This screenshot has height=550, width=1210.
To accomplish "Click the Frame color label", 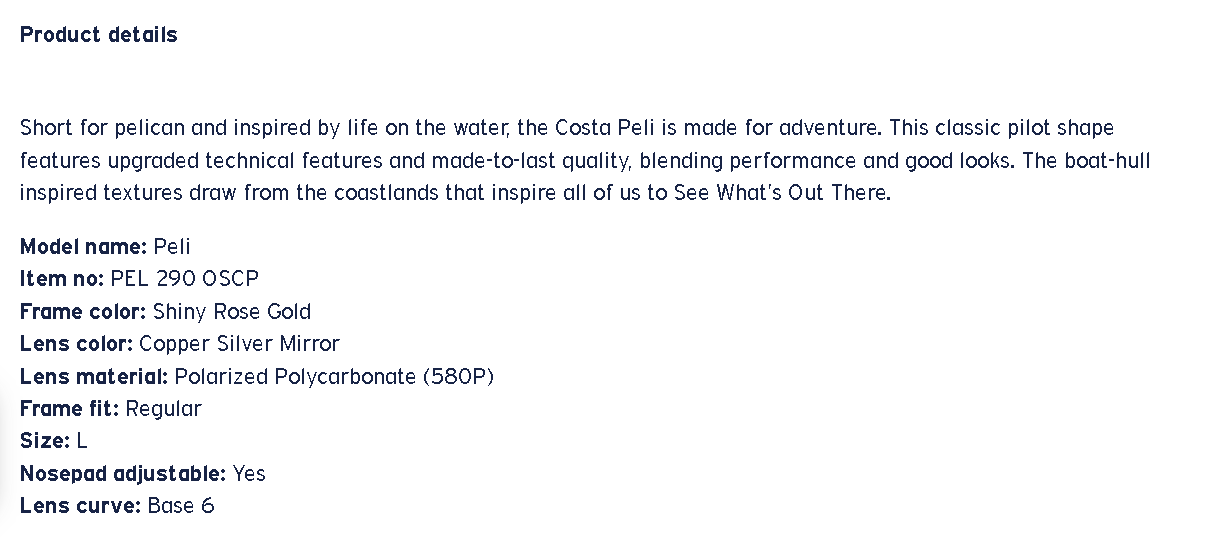I will [83, 312].
